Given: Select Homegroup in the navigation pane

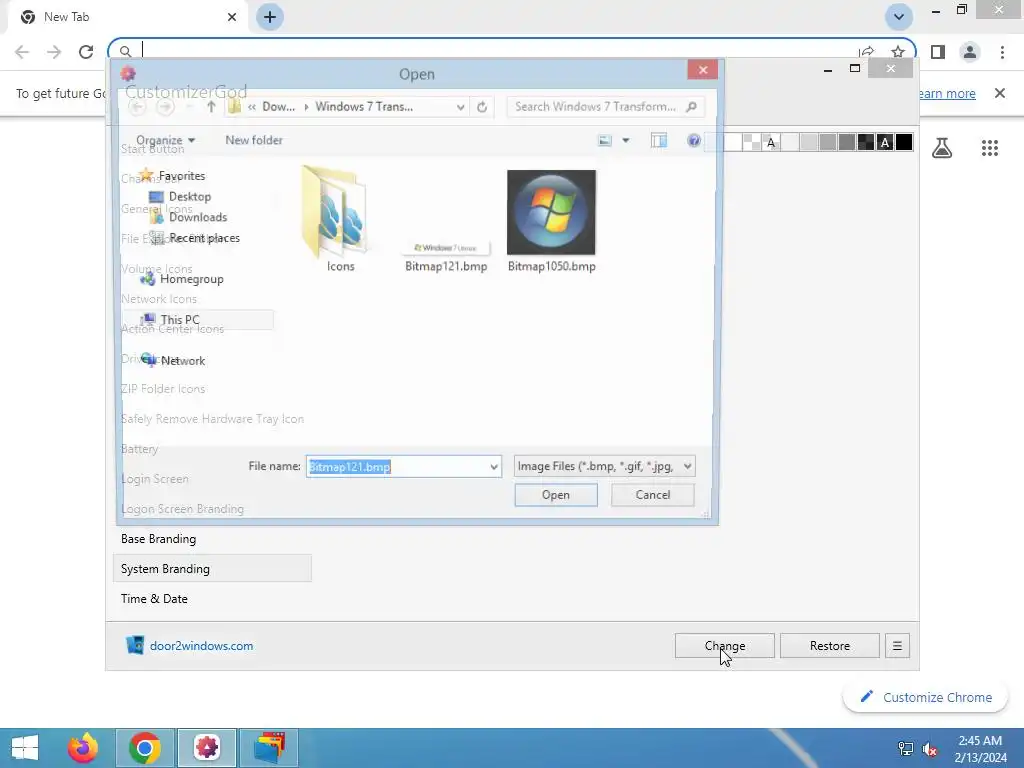Looking at the screenshot, I should 191,279.
